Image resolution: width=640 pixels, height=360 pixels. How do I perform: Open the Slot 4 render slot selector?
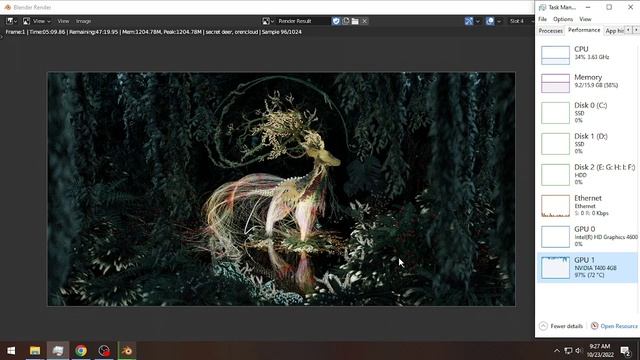coord(520,21)
